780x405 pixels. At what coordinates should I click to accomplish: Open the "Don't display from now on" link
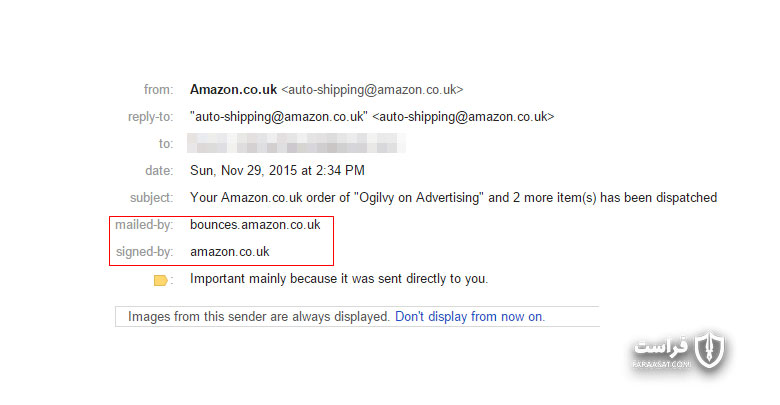pyautogui.click(x=470, y=316)
